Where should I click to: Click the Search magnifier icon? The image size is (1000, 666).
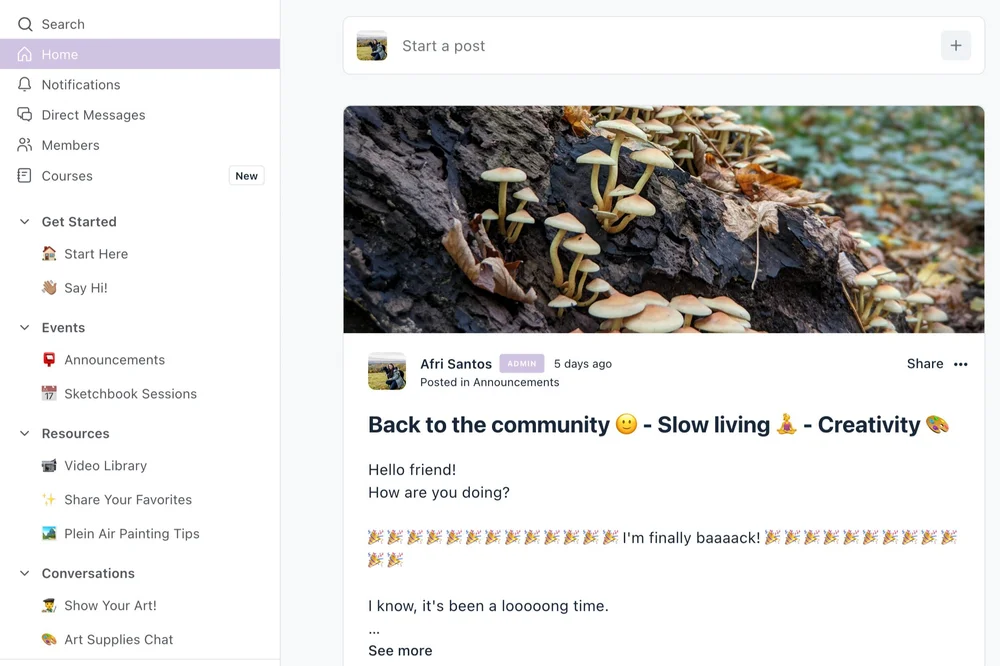[x=25, y=24]
